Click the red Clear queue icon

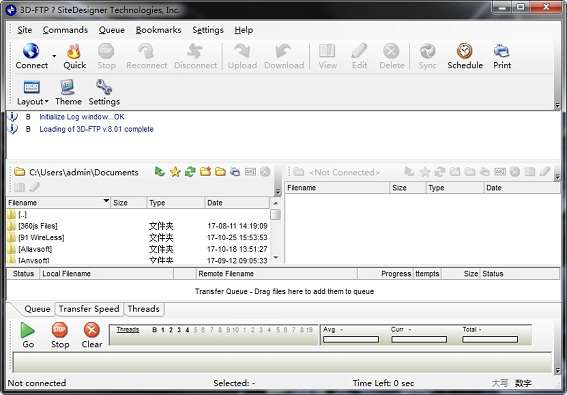coord(92,330)
